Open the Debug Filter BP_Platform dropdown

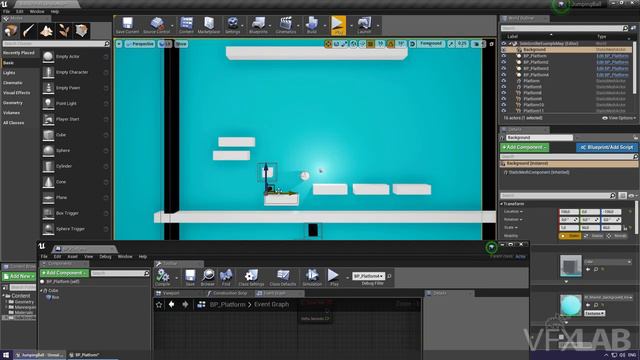(x=368, y=276)
